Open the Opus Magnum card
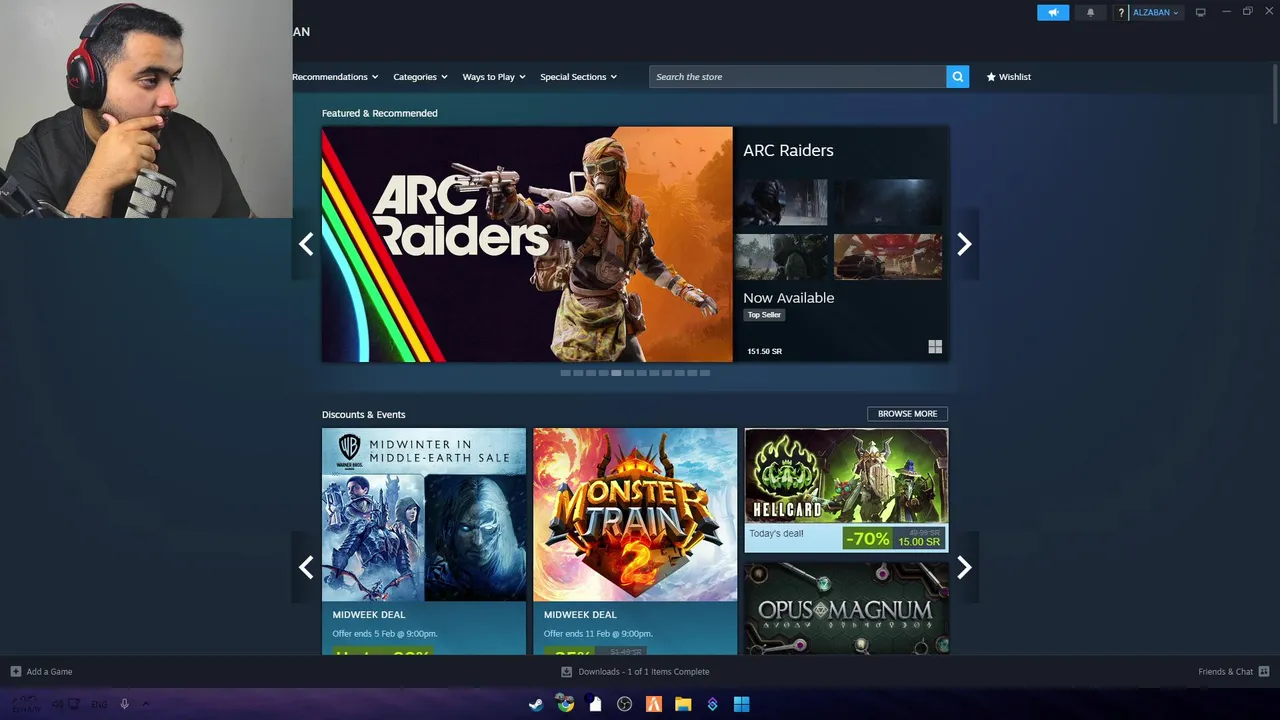1280x720 pixels. point(846,608)
